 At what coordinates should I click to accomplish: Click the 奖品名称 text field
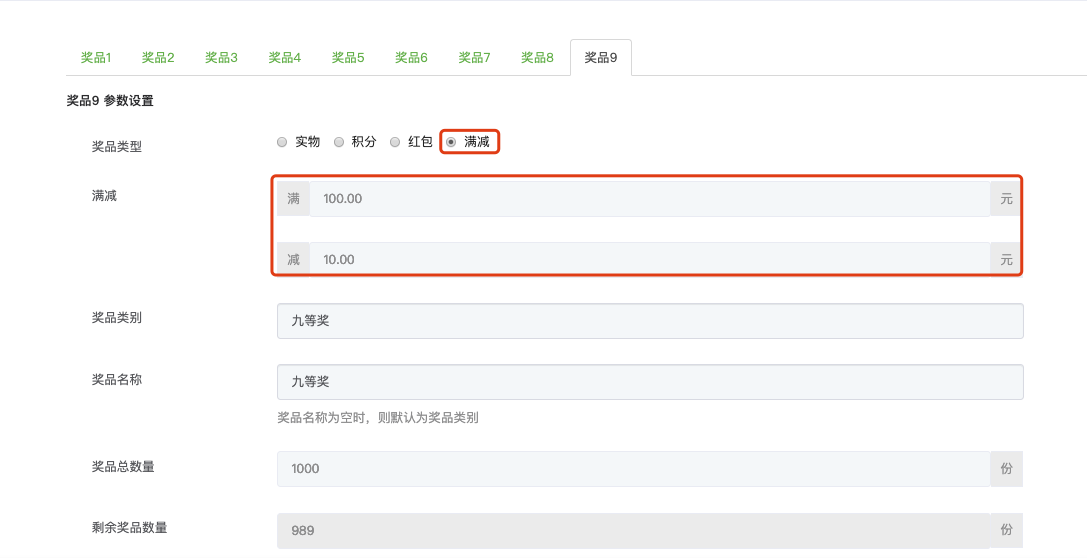[649, 382]
